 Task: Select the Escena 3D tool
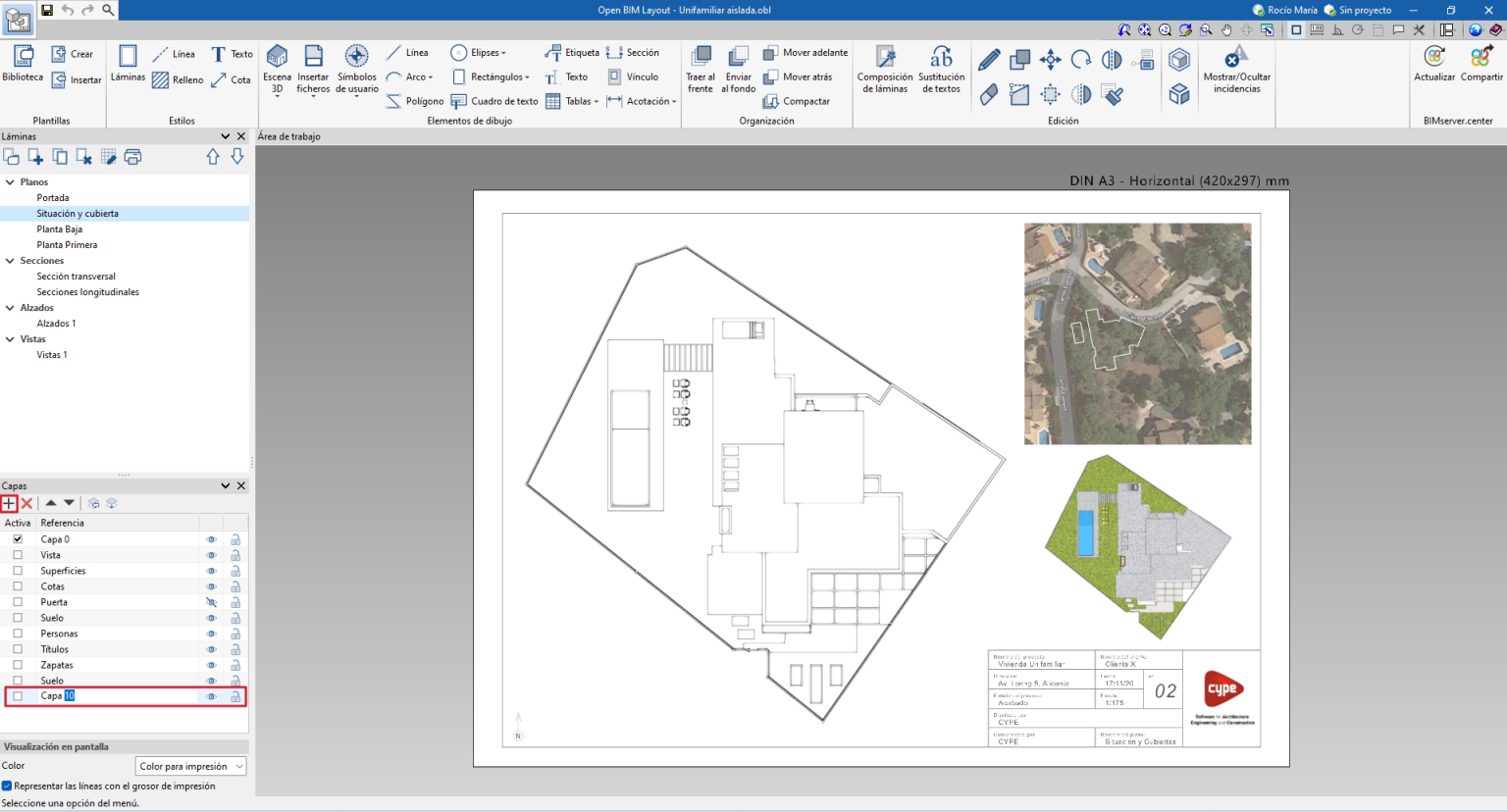tap(276, 66)
